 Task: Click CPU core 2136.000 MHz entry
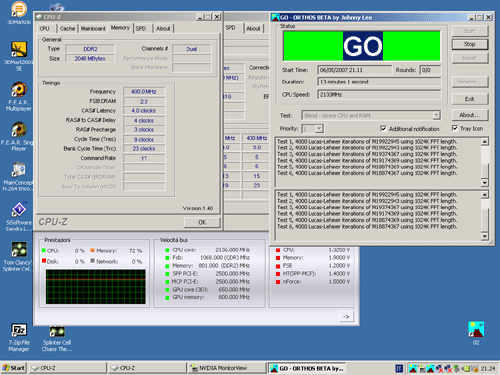207,250
